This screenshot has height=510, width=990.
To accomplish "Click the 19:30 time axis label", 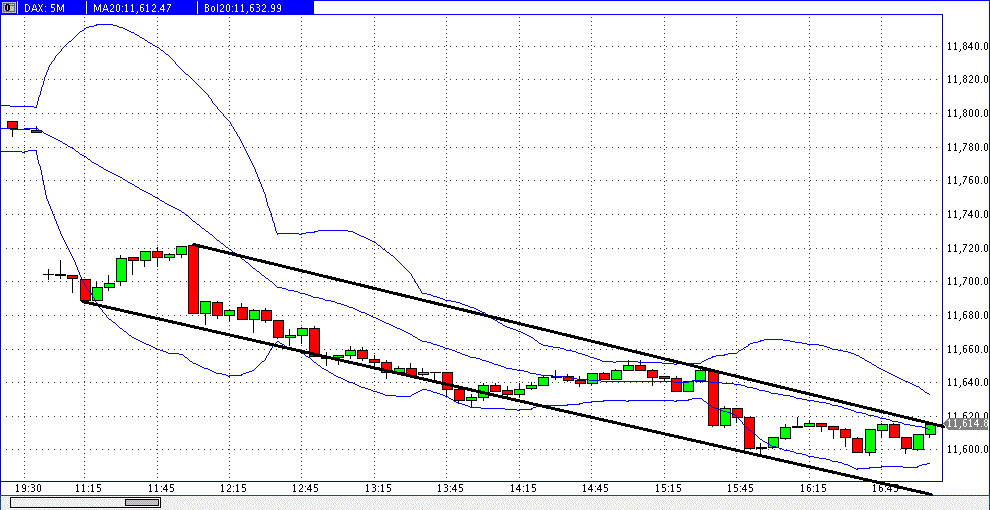I will coord(28,489).
